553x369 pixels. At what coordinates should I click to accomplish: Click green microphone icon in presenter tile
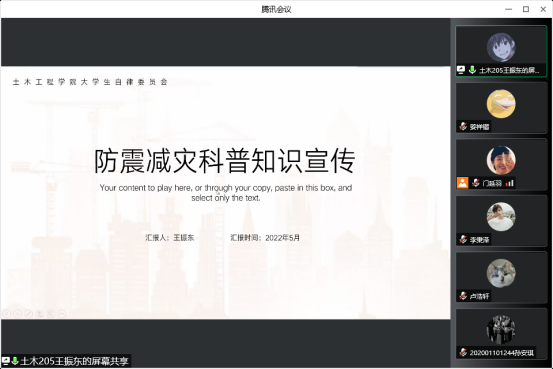(472, 70)
